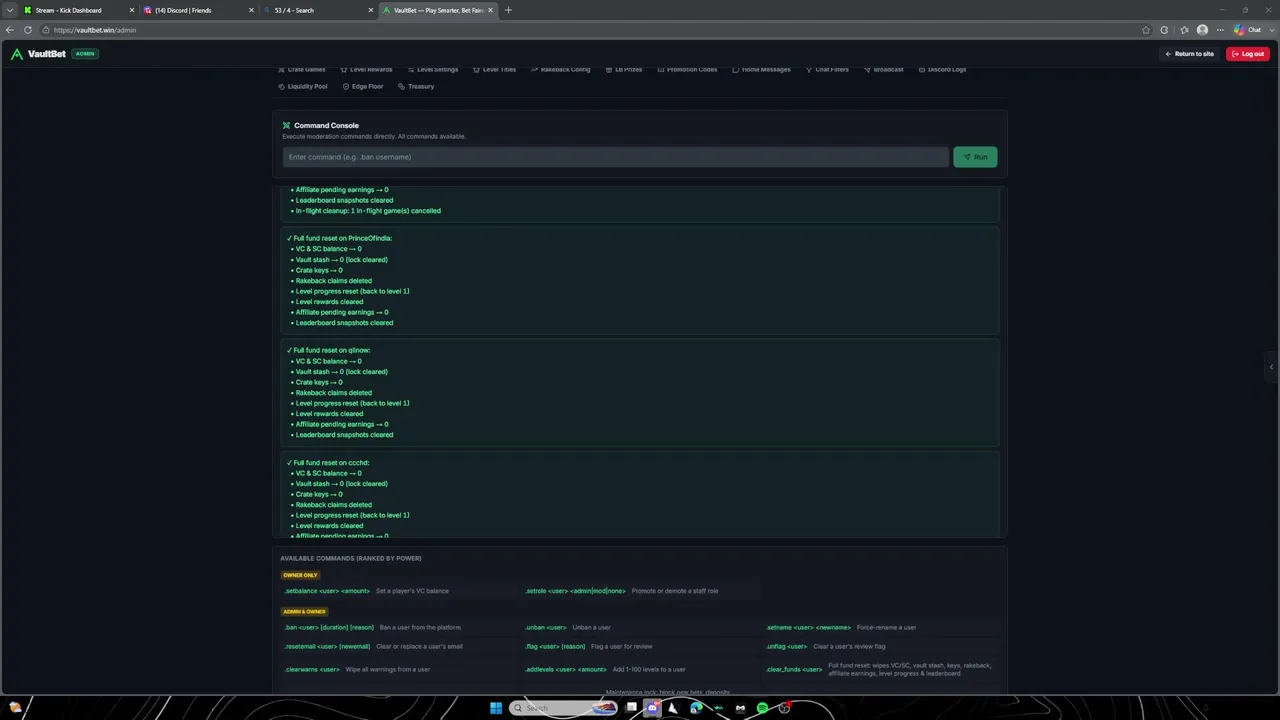
Task: Click 'Full fund reset on qlinow' line
Action: pyautogui.click(x=328, y=350)
